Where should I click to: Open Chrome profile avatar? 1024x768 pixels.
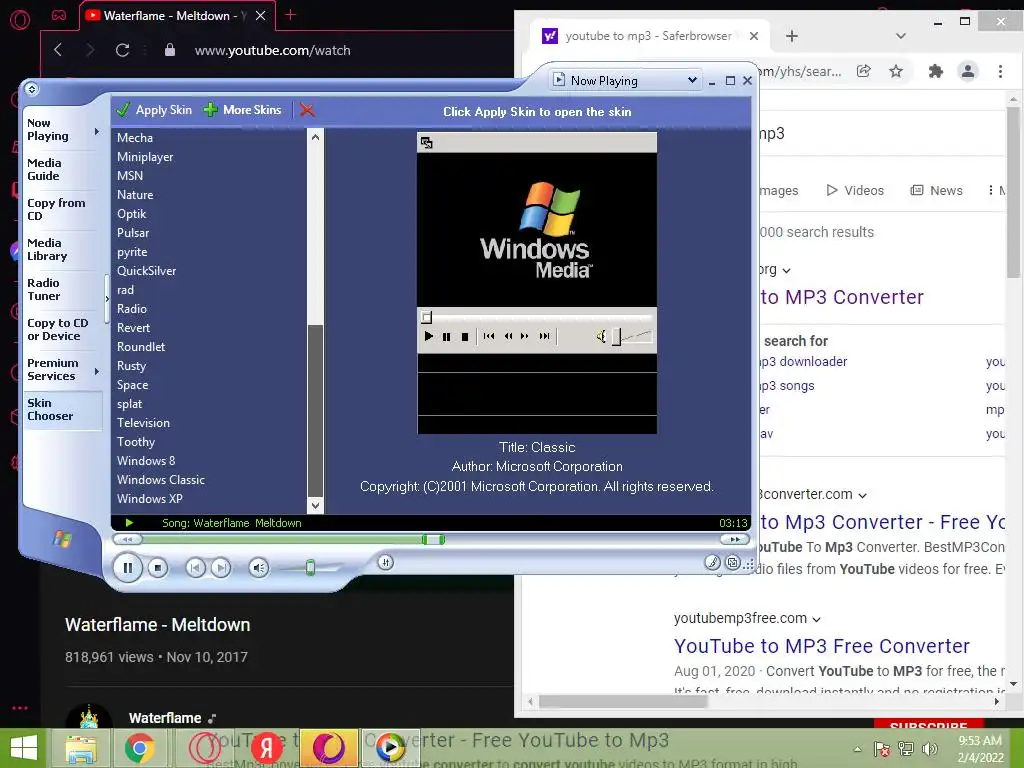pos(968,71)
